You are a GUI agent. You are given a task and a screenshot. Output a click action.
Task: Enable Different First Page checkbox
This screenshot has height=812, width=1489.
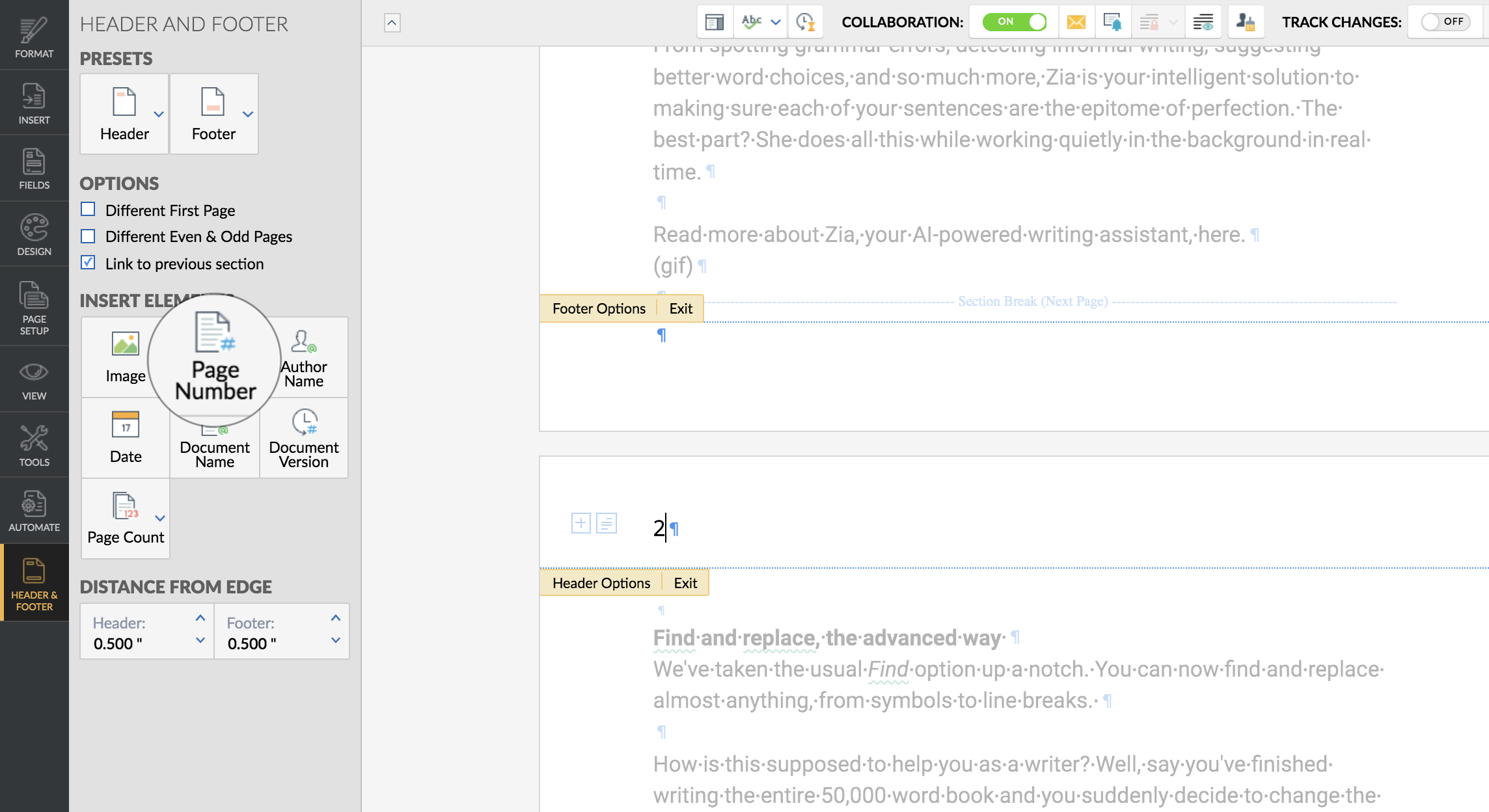(x=88, y=210)
